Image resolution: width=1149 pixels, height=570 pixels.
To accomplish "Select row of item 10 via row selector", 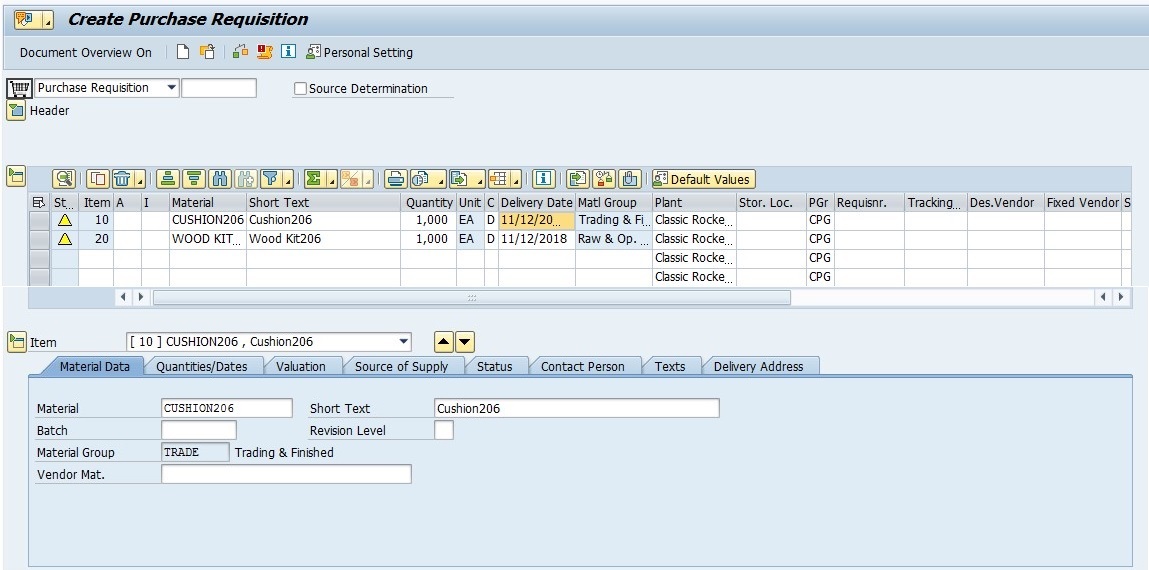I will point(39,220).
